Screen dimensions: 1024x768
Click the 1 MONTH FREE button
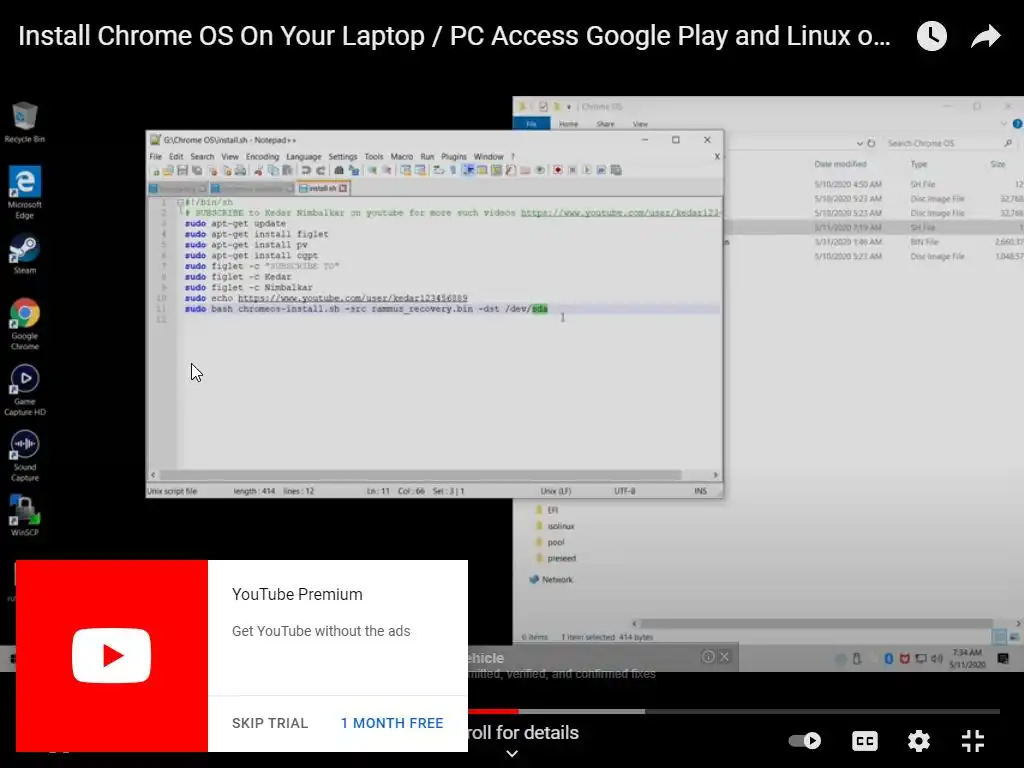(x=392, y=723)
